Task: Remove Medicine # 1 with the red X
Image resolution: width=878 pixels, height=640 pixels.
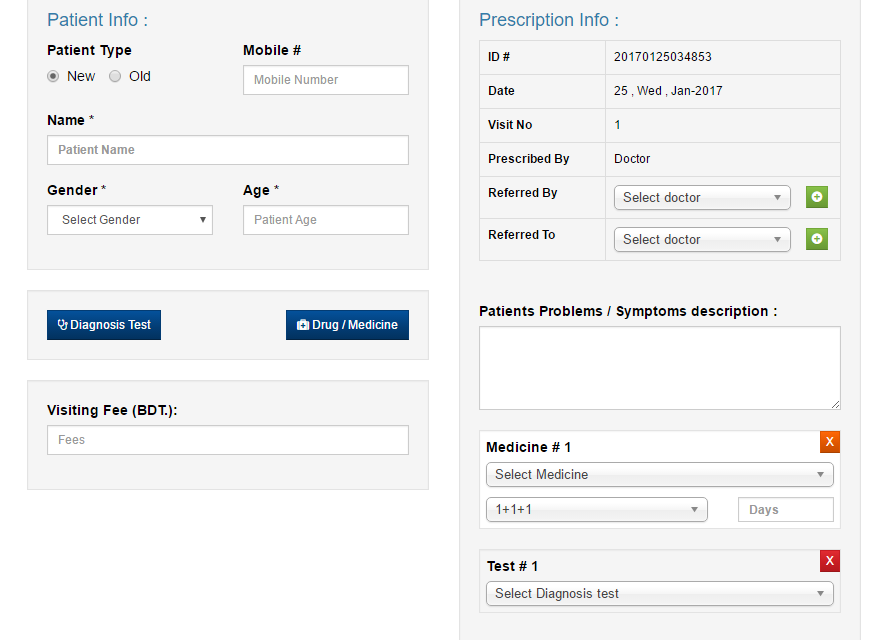Action: coord(830,441)
